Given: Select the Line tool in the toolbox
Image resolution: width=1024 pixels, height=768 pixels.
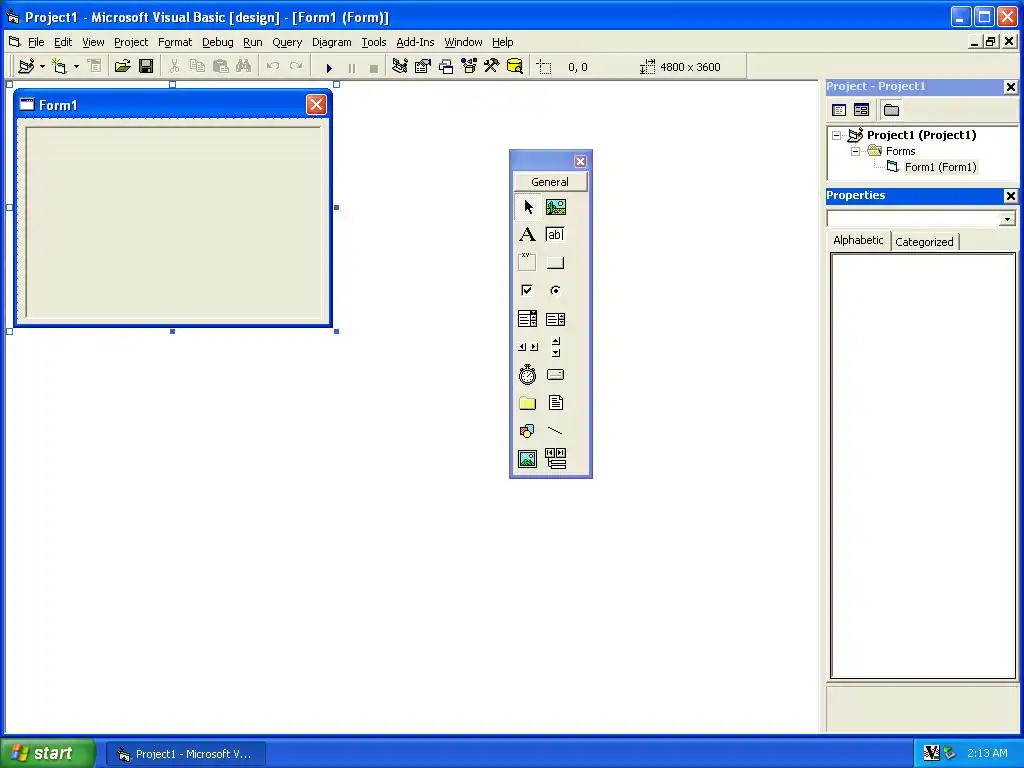Looking at the screenshot, I should 556,431.
